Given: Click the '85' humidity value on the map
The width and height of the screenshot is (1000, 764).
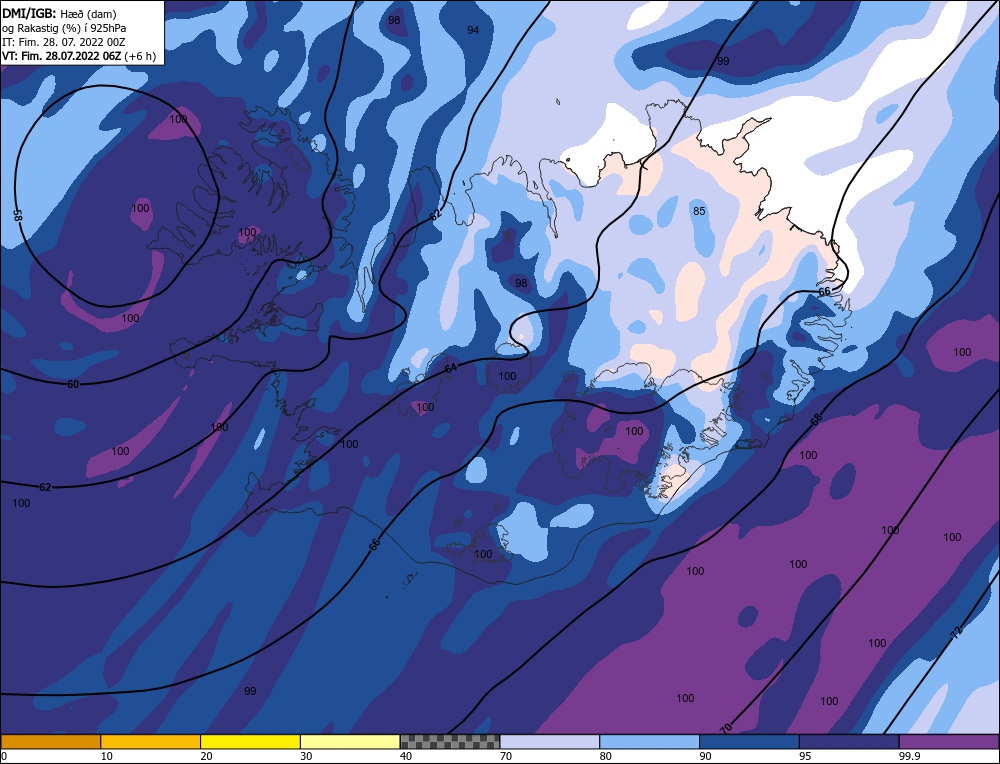Looking at the screenshot, I should tap(699, 211).
